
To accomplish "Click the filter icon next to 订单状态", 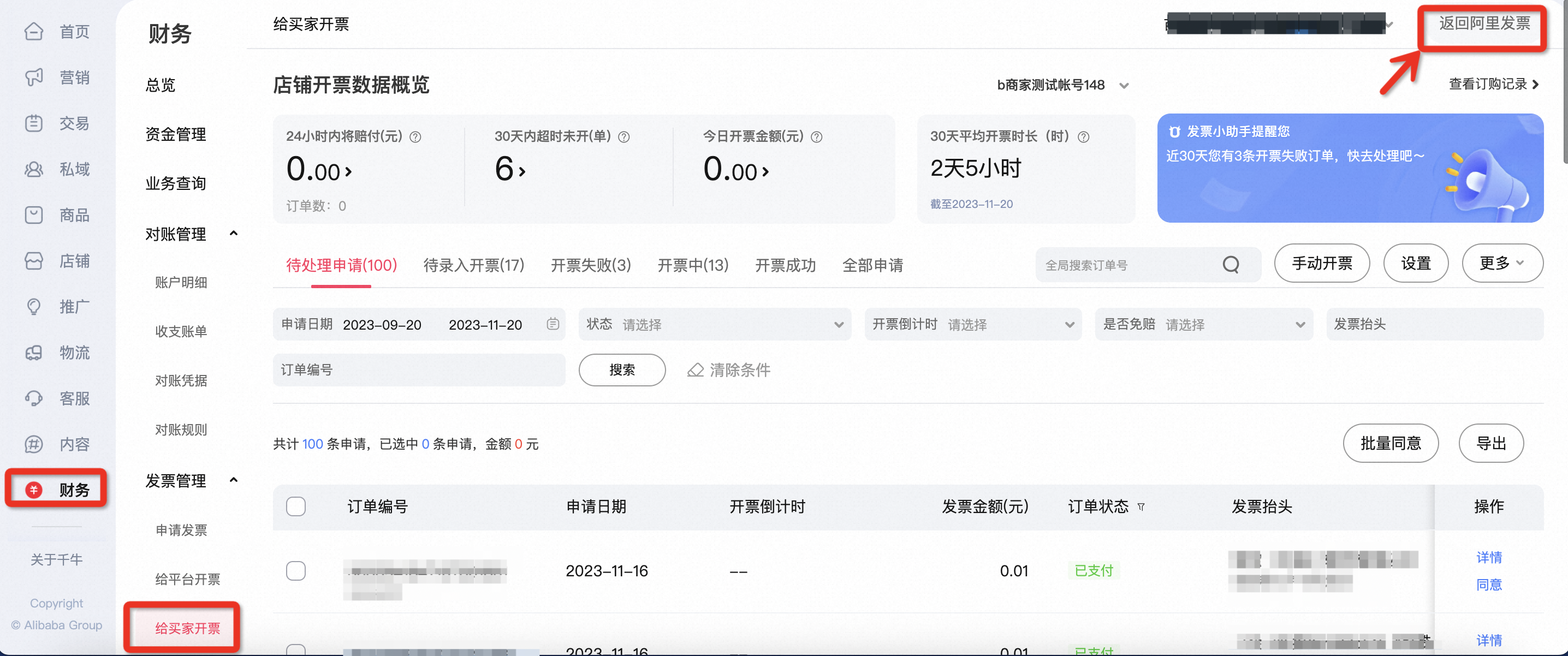I will (1141, 507).
